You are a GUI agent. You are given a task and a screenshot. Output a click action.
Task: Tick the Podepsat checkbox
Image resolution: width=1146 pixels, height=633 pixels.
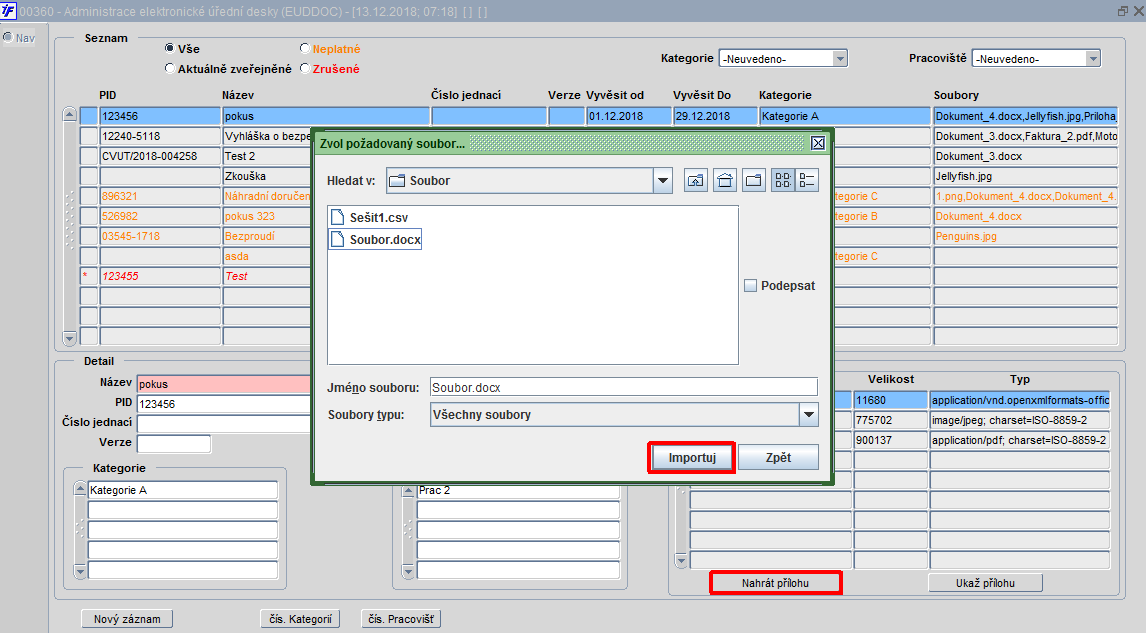click(x=750, y=286)
